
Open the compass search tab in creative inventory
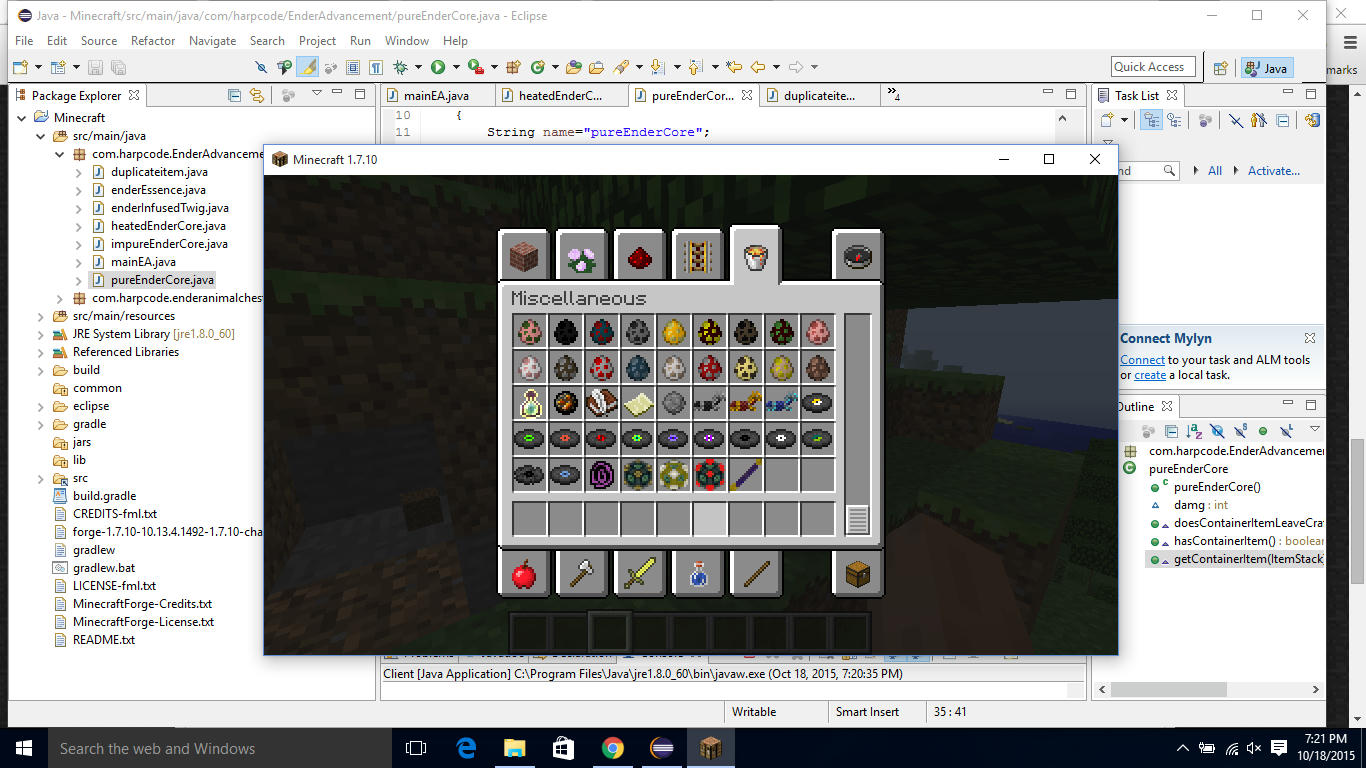(x=857, y=256)
